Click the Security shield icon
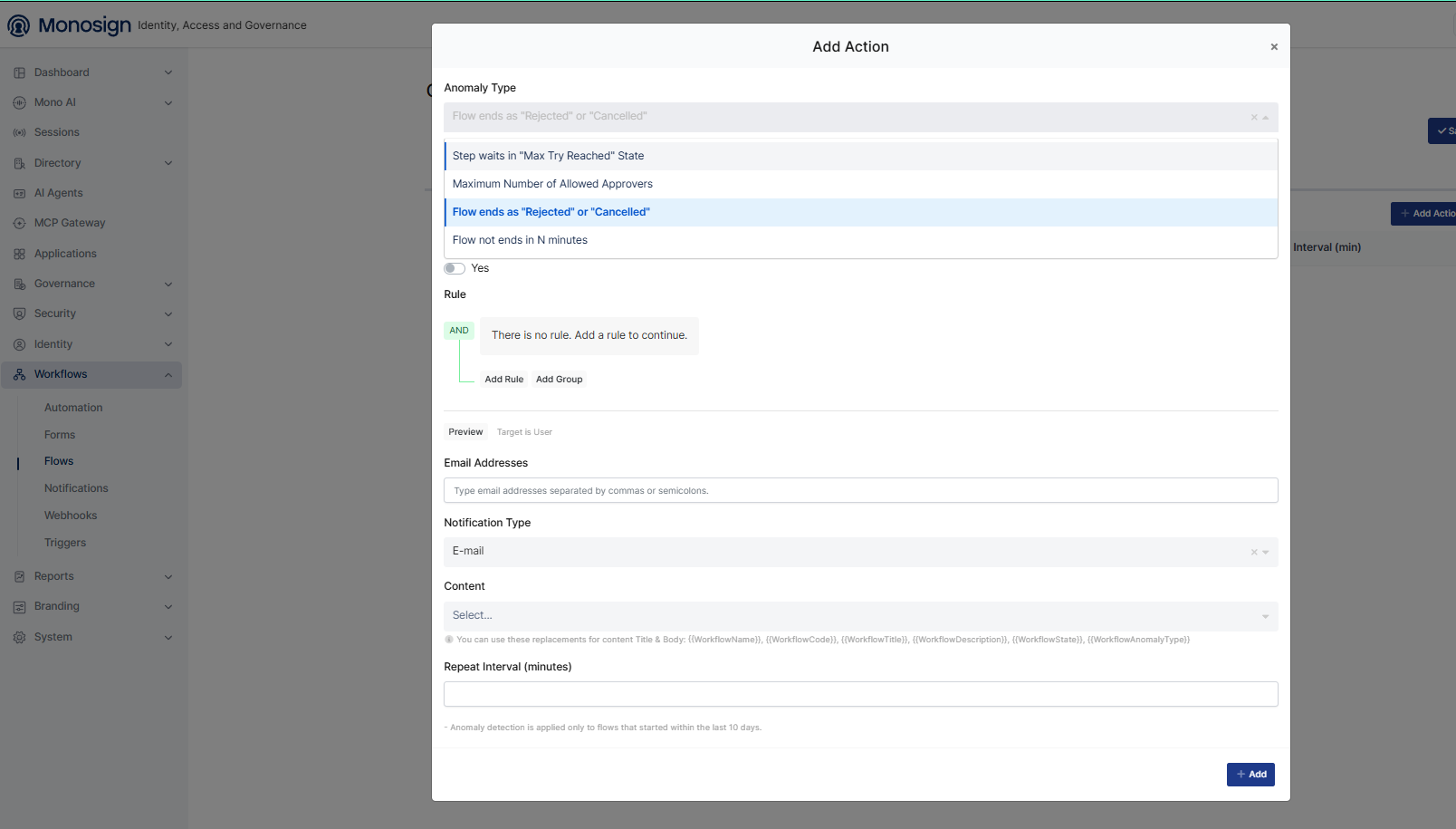This screenshot has width=1456, height=829. coord(19,313)
